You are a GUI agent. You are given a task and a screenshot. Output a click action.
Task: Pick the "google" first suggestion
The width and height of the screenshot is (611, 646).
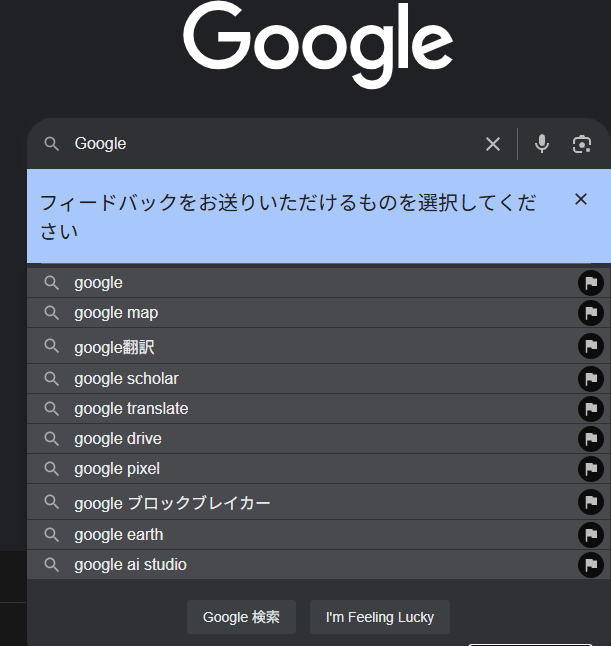click(302, 283)
